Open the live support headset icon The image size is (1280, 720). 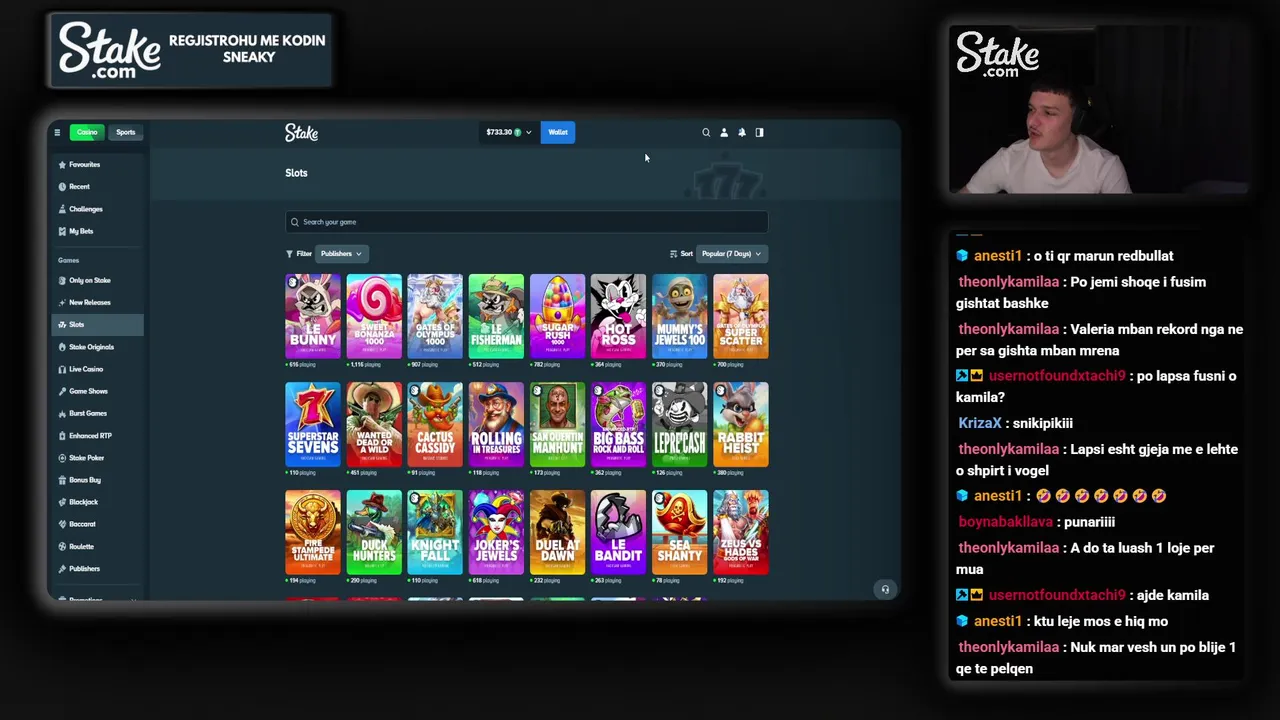[x=885, y=589]
